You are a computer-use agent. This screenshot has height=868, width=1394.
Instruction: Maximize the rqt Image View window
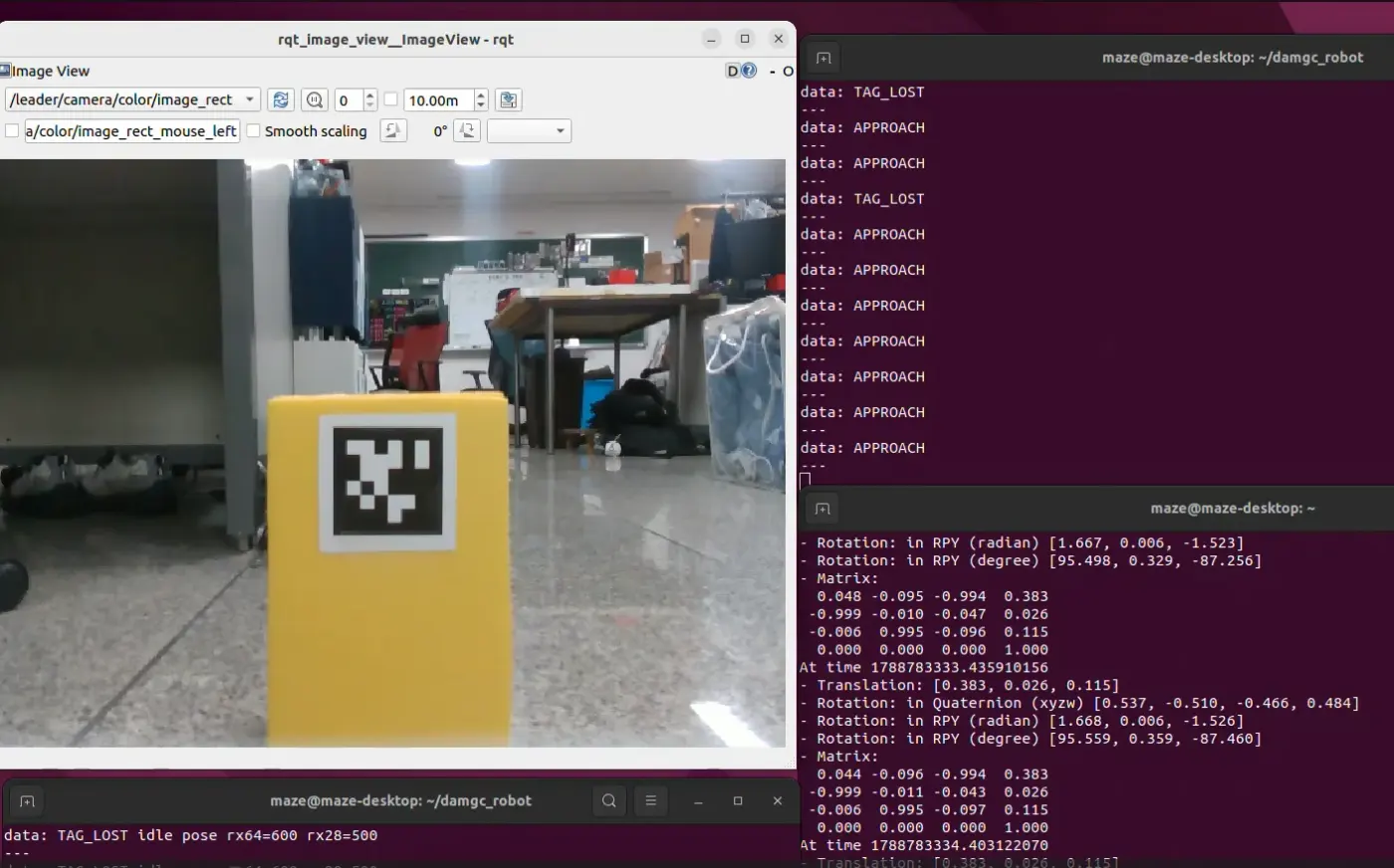(745, 39)
